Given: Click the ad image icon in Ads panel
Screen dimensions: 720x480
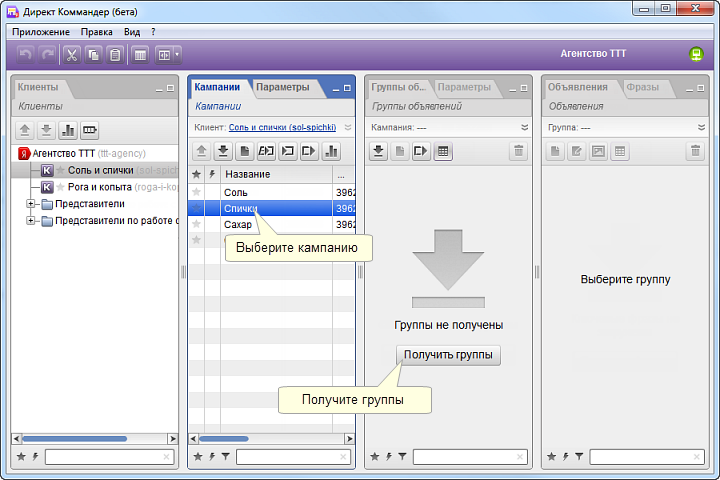Looking at the screenshot, I should [x=598, y=151].
